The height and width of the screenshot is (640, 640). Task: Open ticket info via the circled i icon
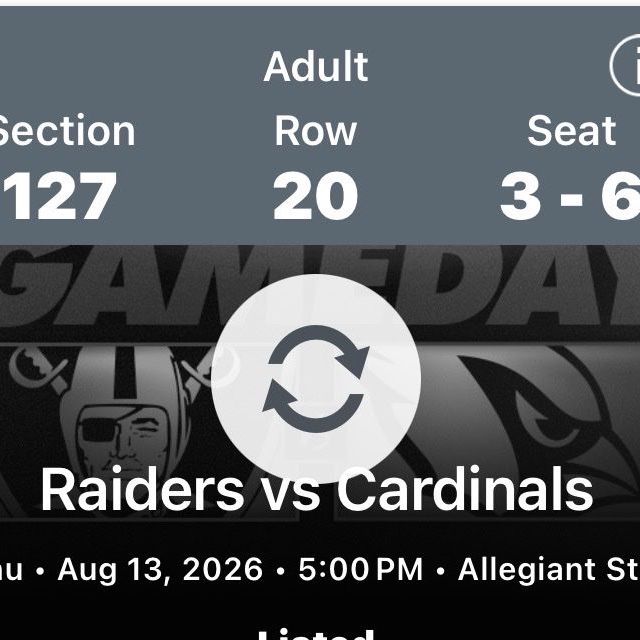point(625,65)
